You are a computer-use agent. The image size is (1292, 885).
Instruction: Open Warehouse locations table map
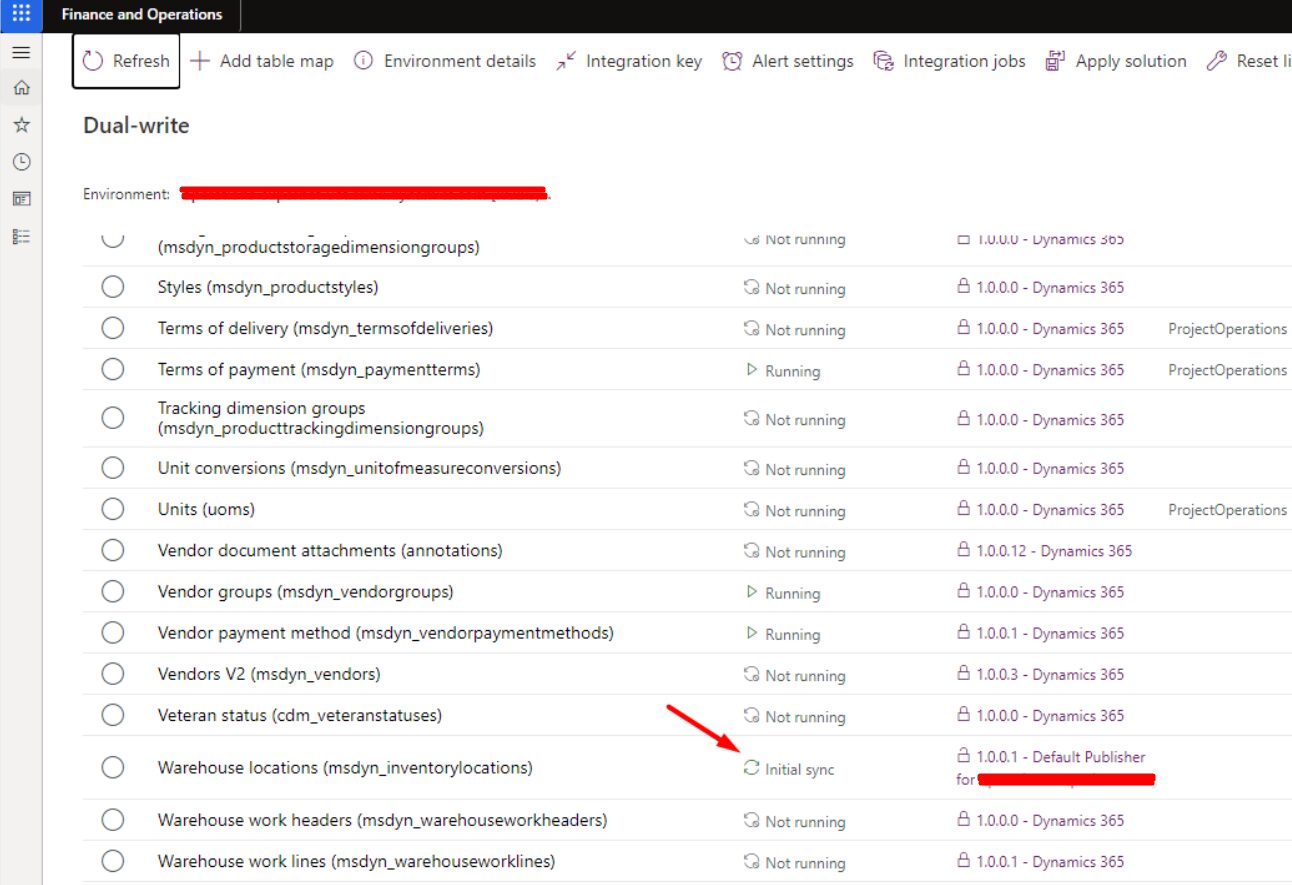click(x=345, y=768)
